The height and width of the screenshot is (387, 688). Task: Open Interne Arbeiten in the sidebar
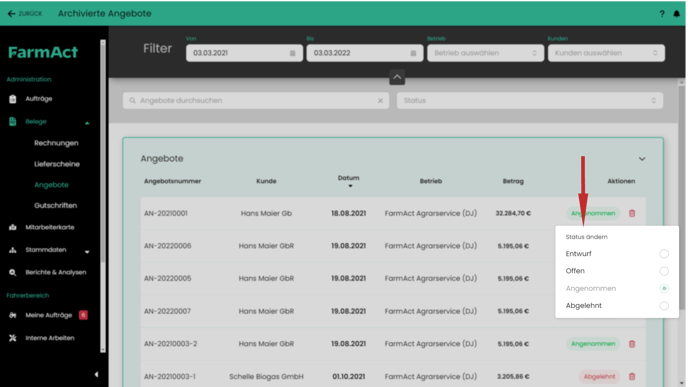[50, 338]
